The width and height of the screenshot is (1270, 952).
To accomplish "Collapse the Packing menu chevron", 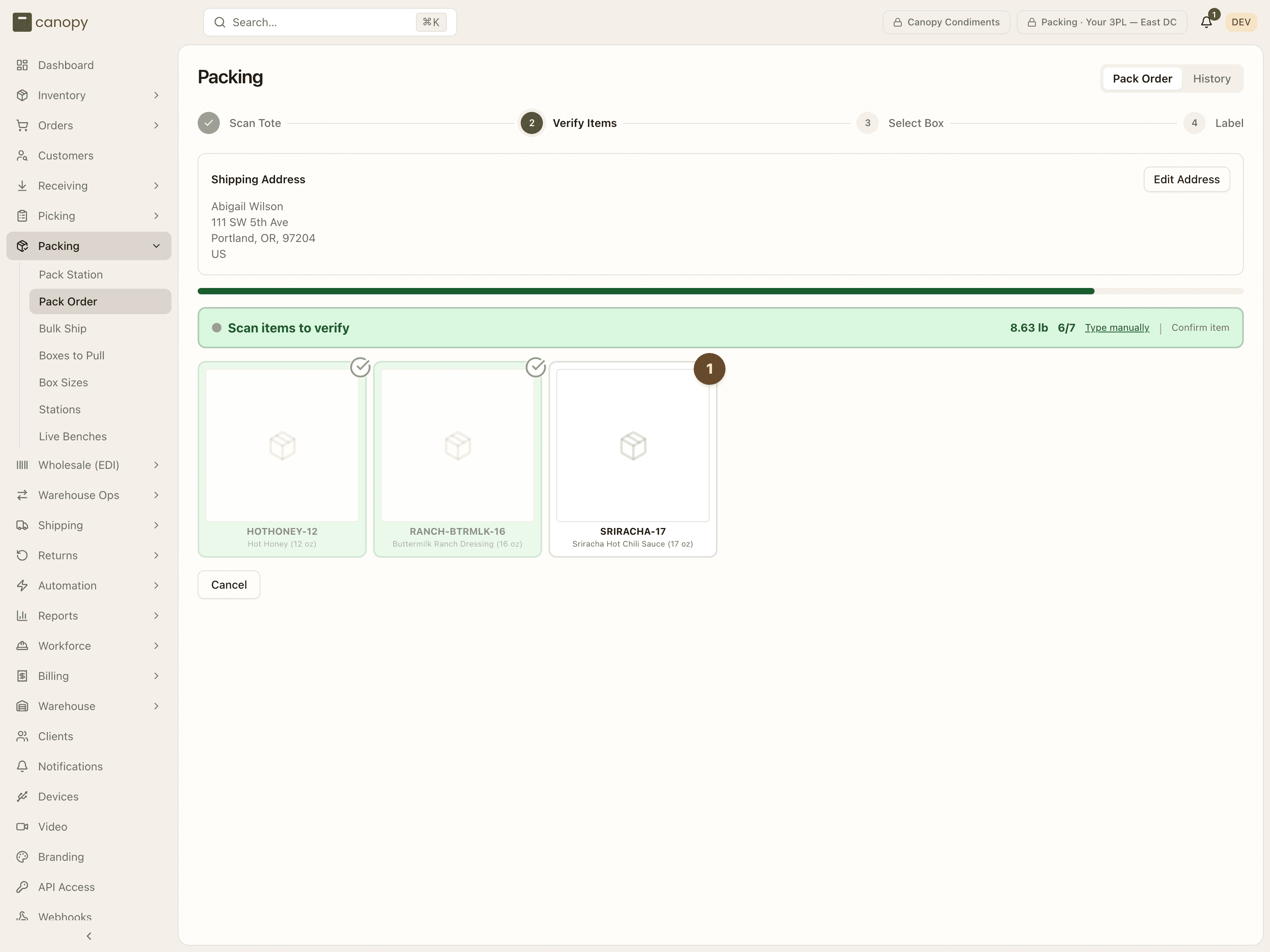I will point(156,246).
